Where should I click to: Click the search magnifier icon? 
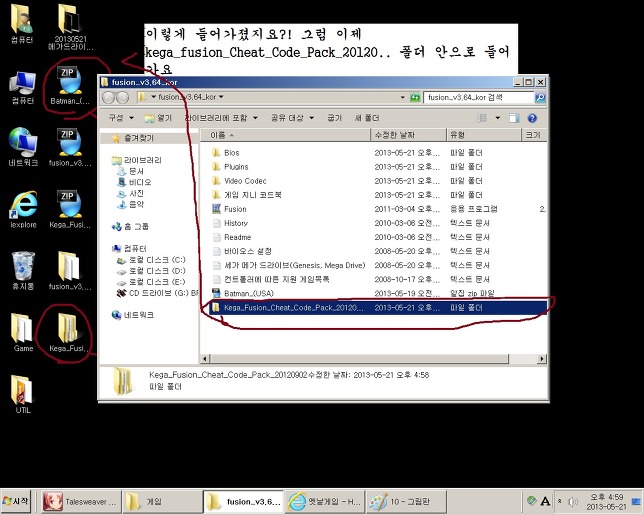pyautogui.click(x=540, y=97)
